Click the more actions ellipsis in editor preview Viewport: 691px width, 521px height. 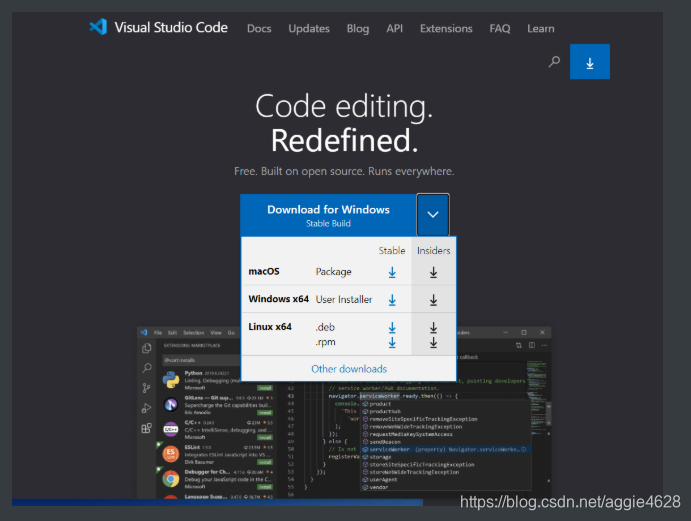coord(545,345)
